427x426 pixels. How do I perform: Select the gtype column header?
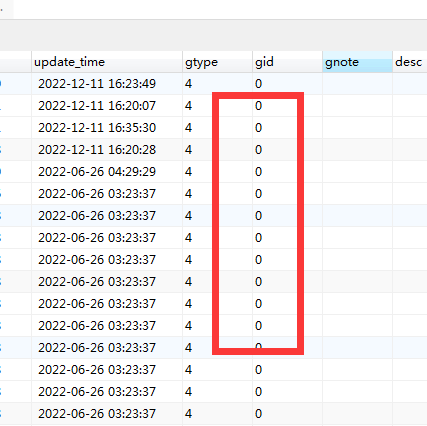coord(217,62)
